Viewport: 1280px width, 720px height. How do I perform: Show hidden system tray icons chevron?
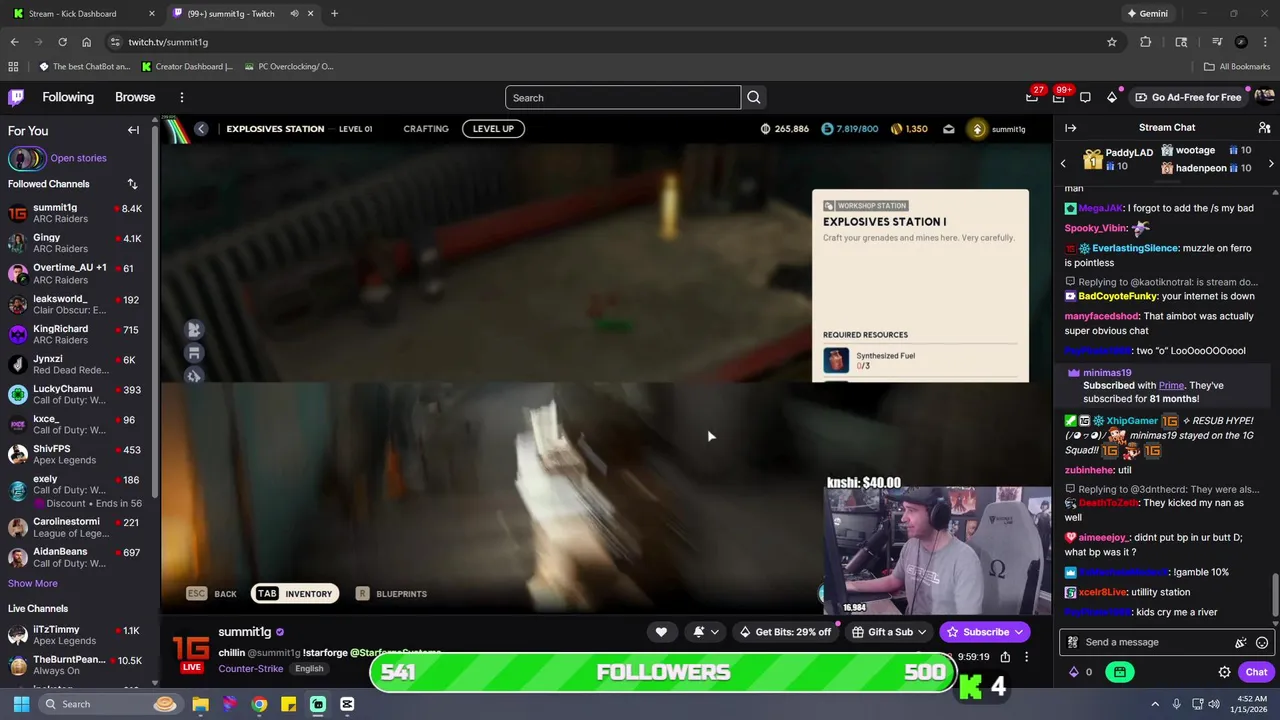point(1155,704)
